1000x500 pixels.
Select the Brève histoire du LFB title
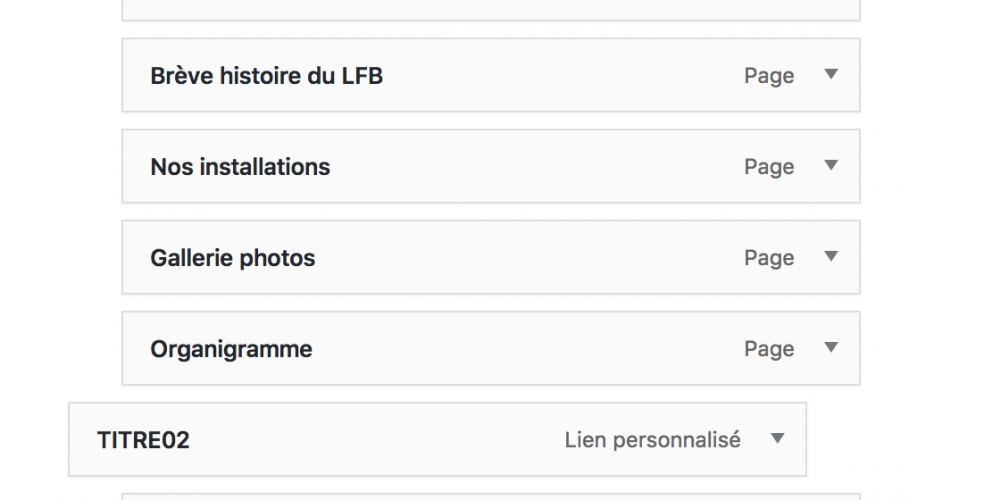[266, 76]
